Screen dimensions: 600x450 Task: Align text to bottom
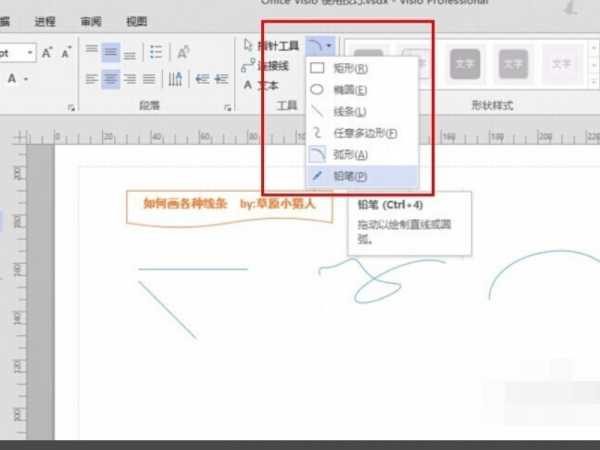point(130,55)
